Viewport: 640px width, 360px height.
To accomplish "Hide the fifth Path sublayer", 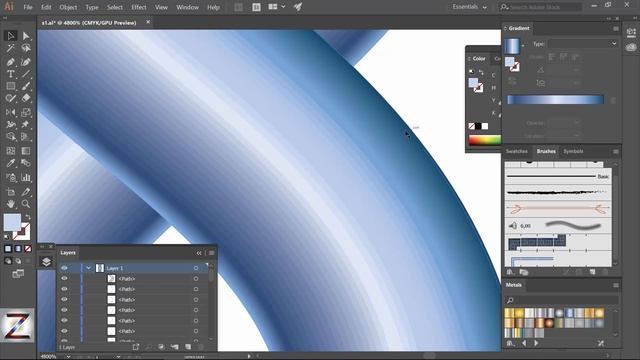I will 64,321.
